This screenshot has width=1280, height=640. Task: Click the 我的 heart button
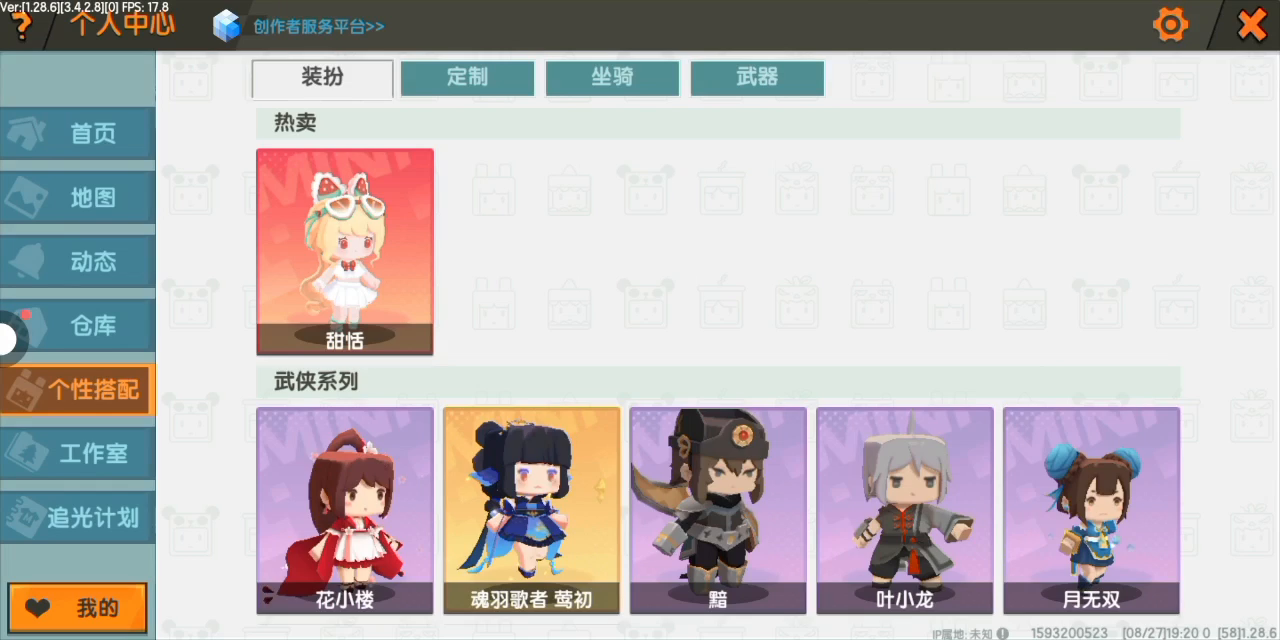[78, 608]
